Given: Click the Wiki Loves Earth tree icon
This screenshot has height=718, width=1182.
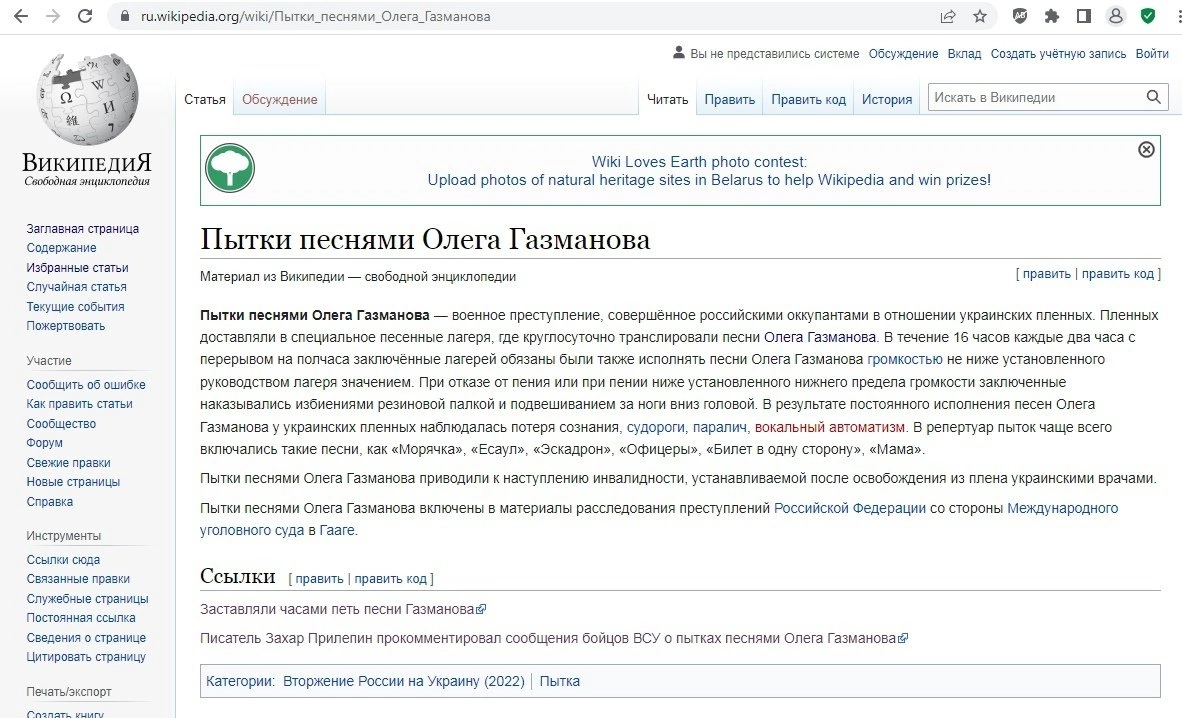Looking at the screenshot, I should pos(230,168).
